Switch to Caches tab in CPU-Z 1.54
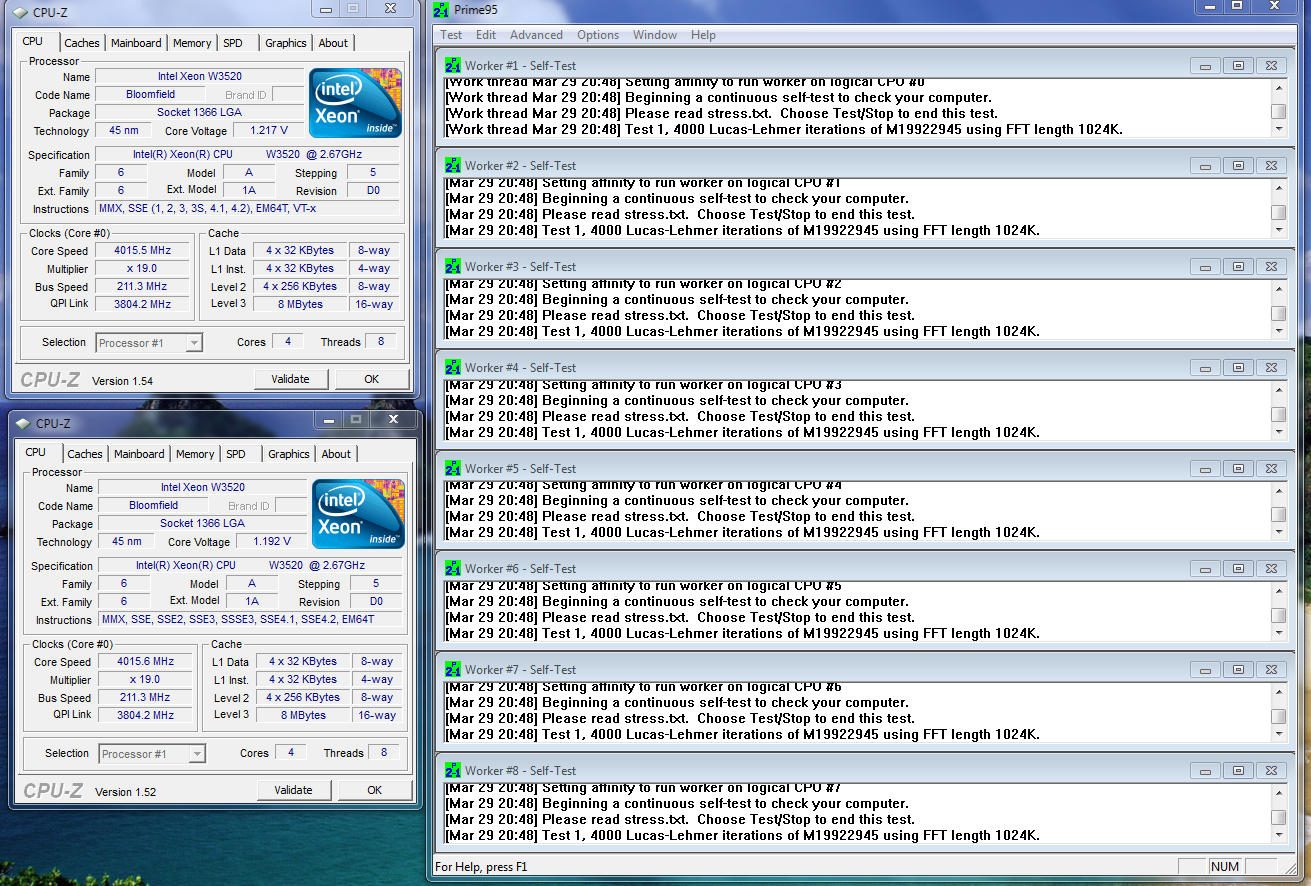The image size is (1311, 886). pos(82,43)
